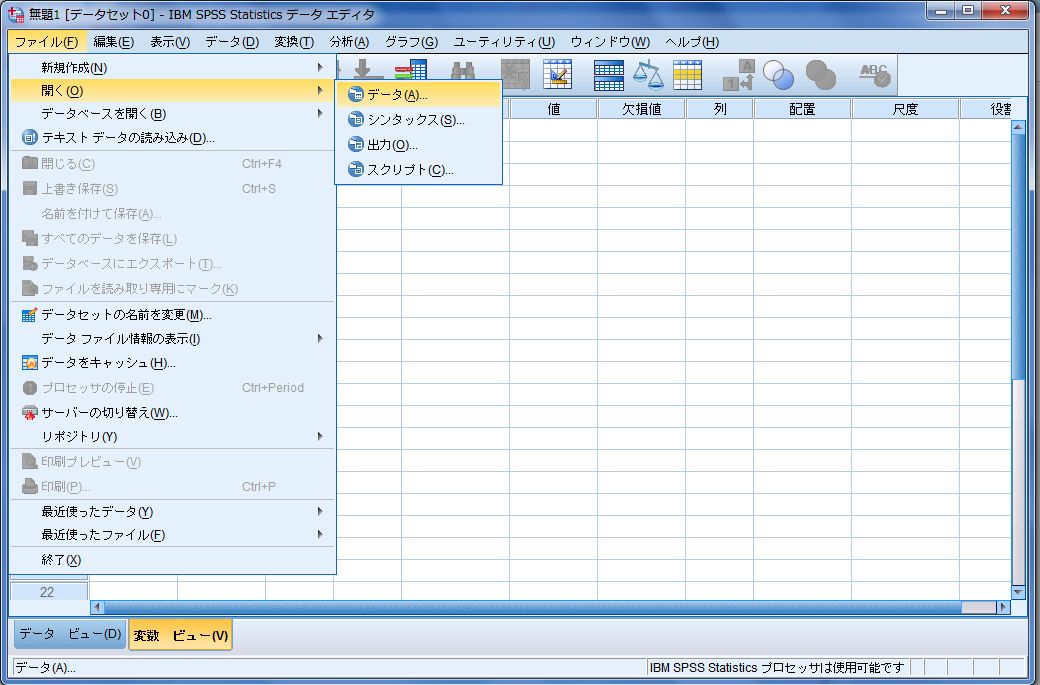Open the 編集(E) menu
The height and width of the screenshot is (685, 1040).
tap(113, 42)
